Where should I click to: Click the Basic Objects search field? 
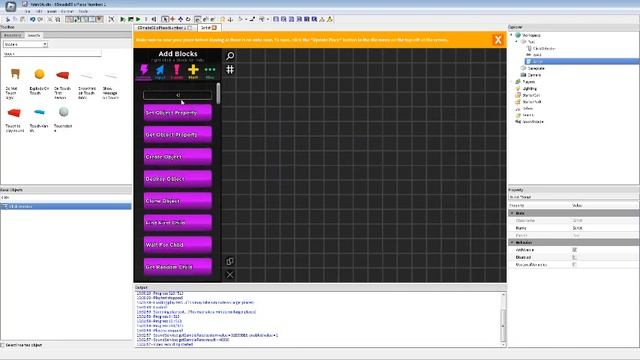(66, 198)
